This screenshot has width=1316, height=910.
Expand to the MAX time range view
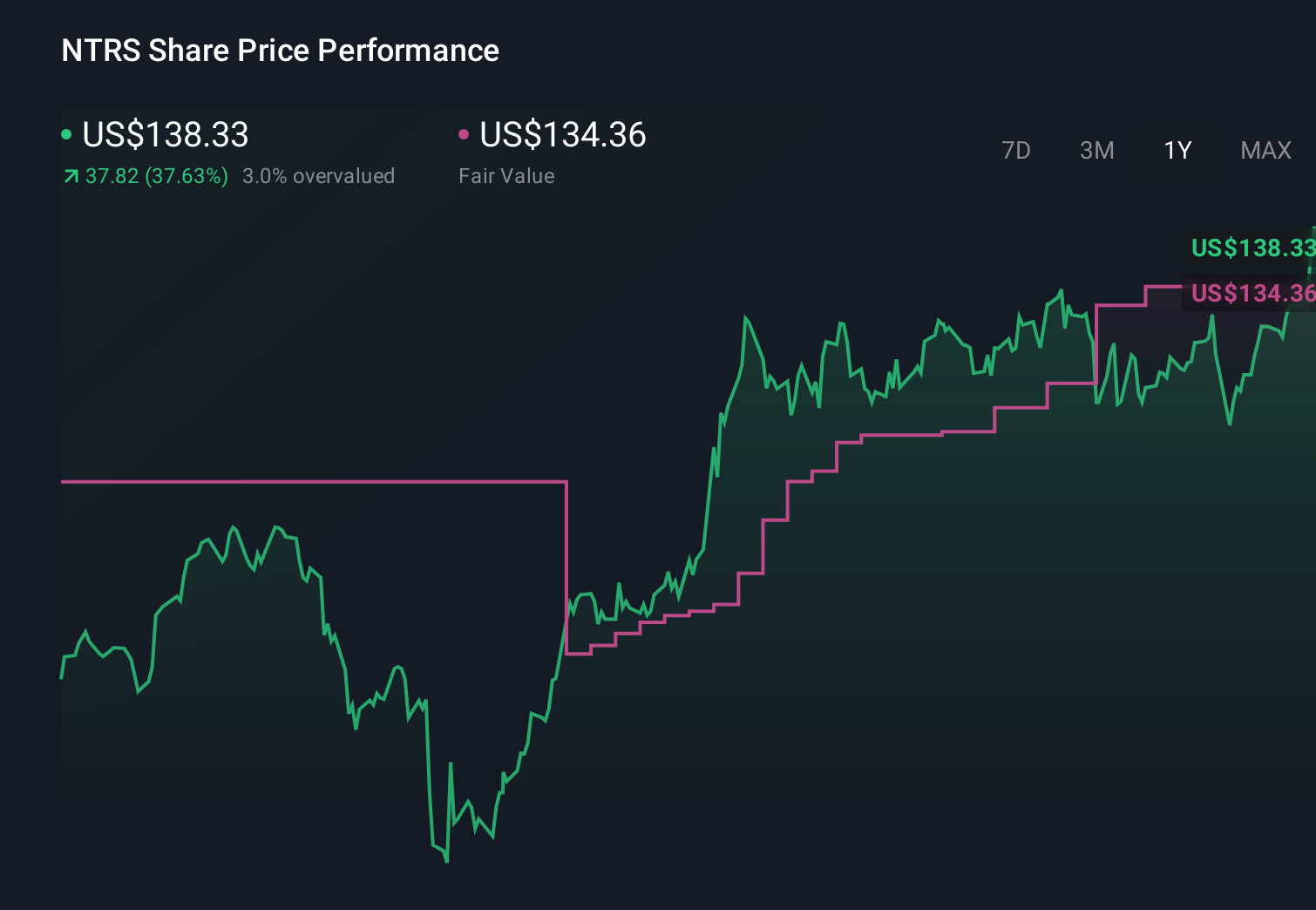1265,150
